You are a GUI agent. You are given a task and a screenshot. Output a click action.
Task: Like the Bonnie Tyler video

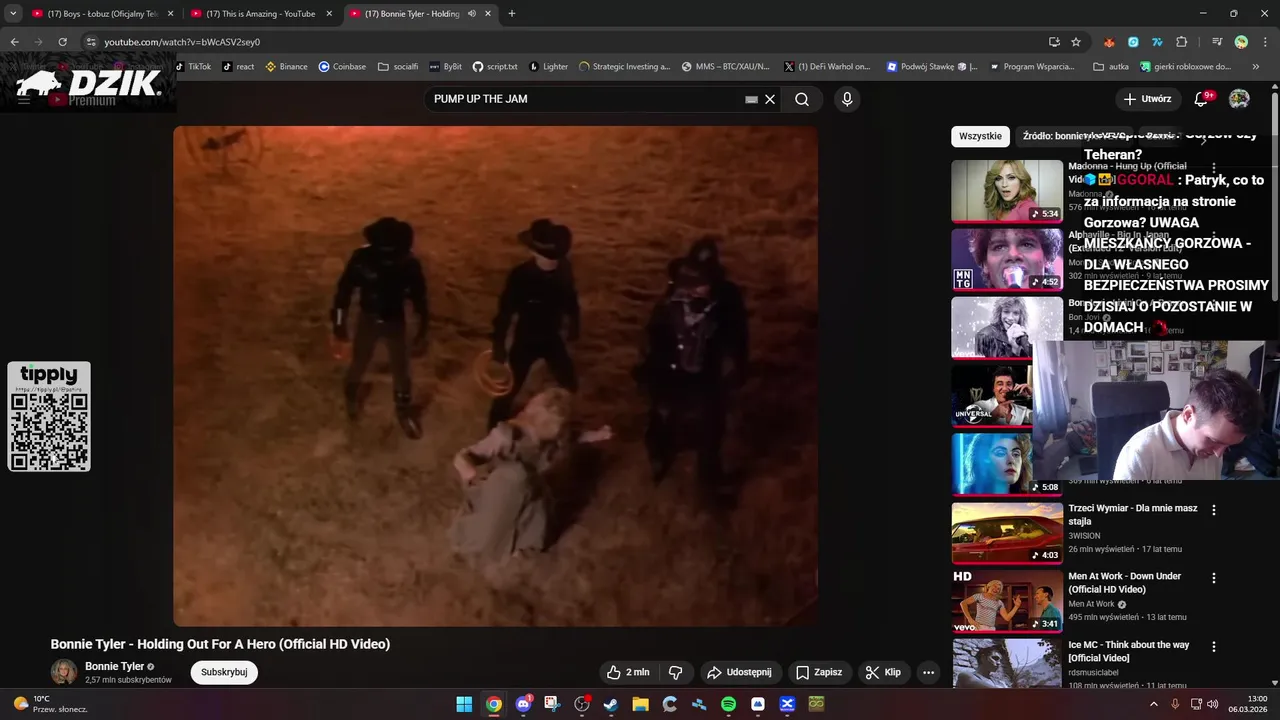coord(628,672)
